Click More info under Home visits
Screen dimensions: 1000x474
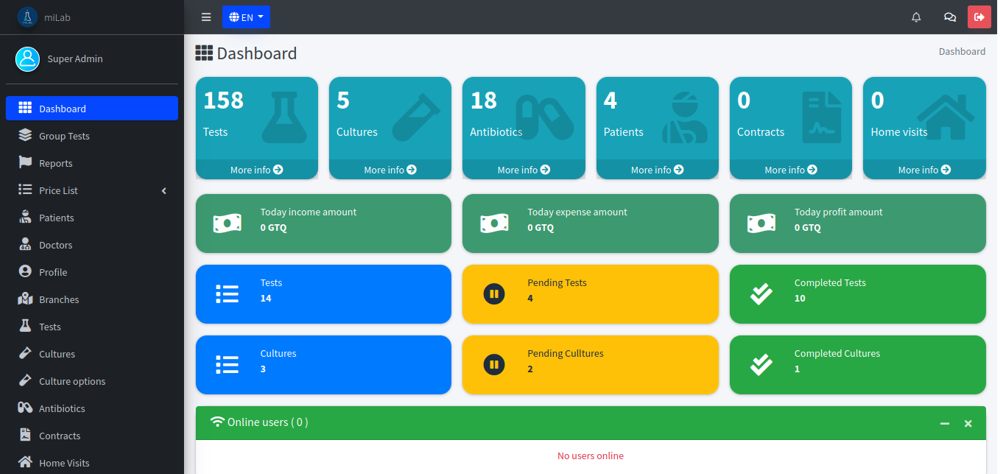[924, 170]
